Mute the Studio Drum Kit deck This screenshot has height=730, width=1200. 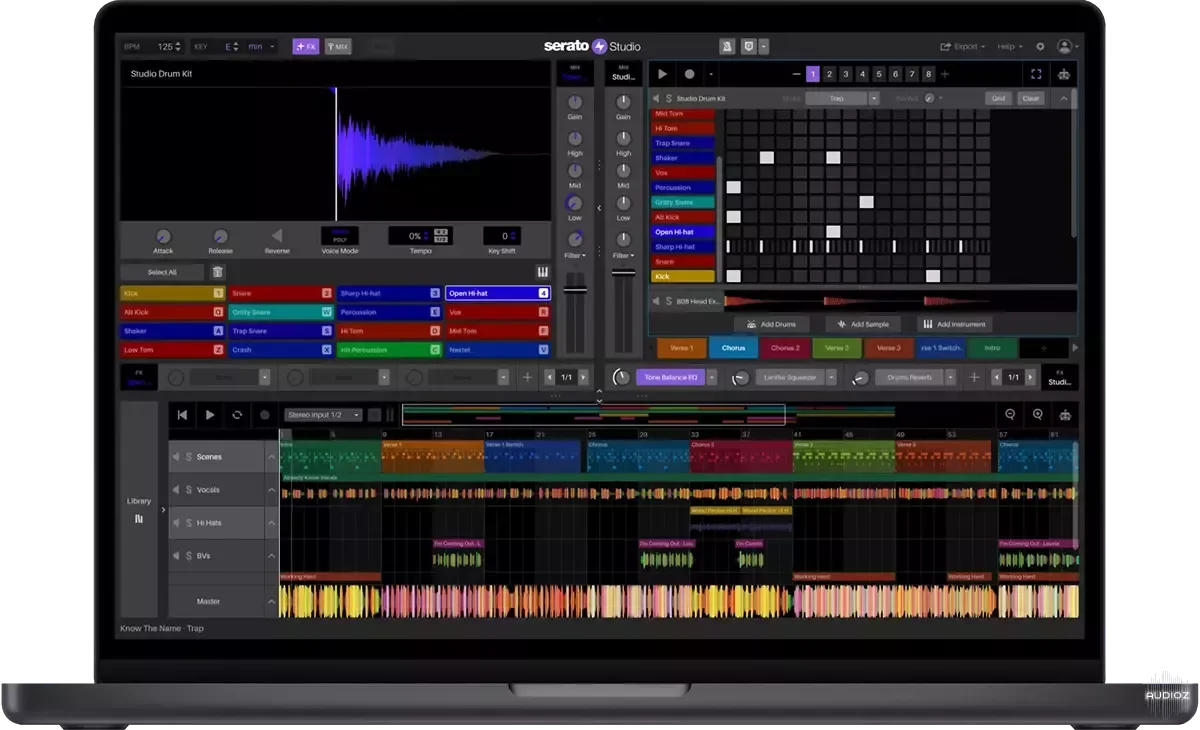[656, 98]
